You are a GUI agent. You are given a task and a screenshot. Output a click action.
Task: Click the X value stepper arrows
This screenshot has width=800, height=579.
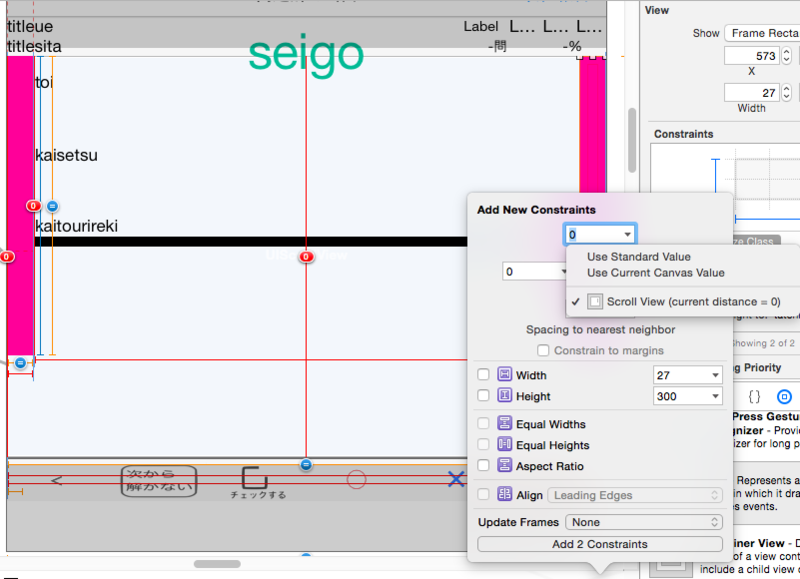click(x=787, y=55)
